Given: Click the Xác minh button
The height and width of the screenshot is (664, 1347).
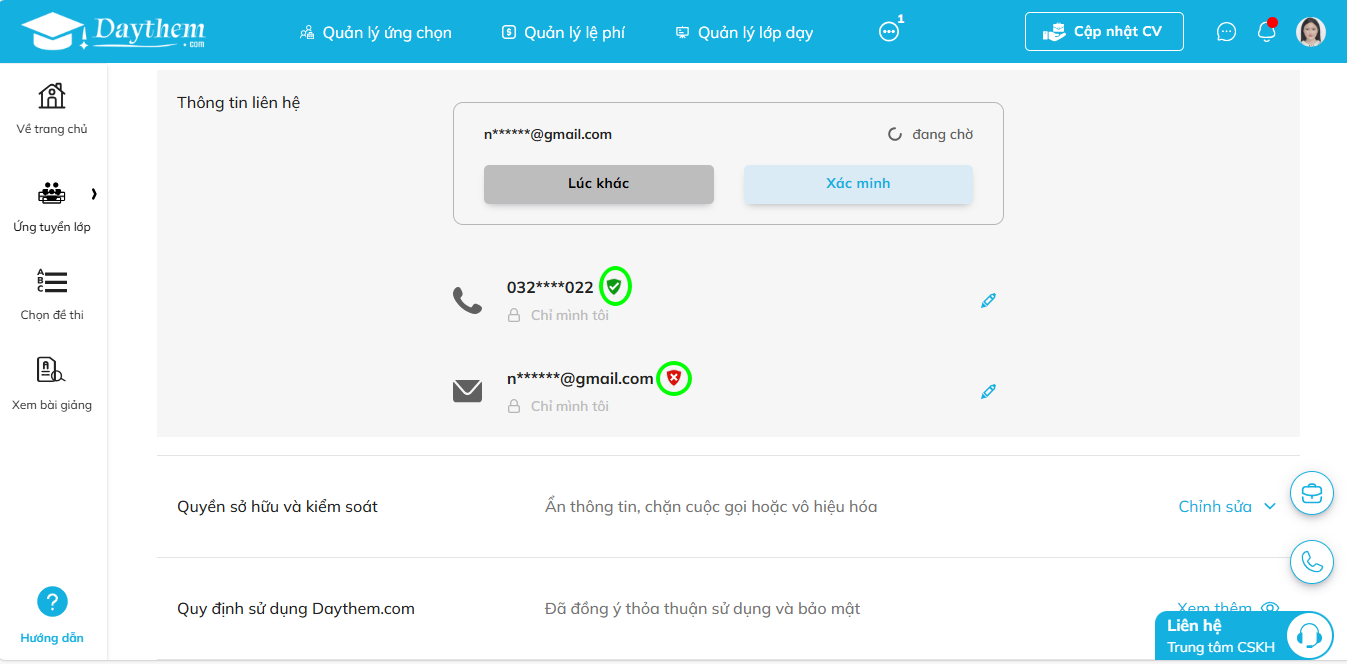Looking at the screenshot, I should pyautogui.click(x=858, y=184).
